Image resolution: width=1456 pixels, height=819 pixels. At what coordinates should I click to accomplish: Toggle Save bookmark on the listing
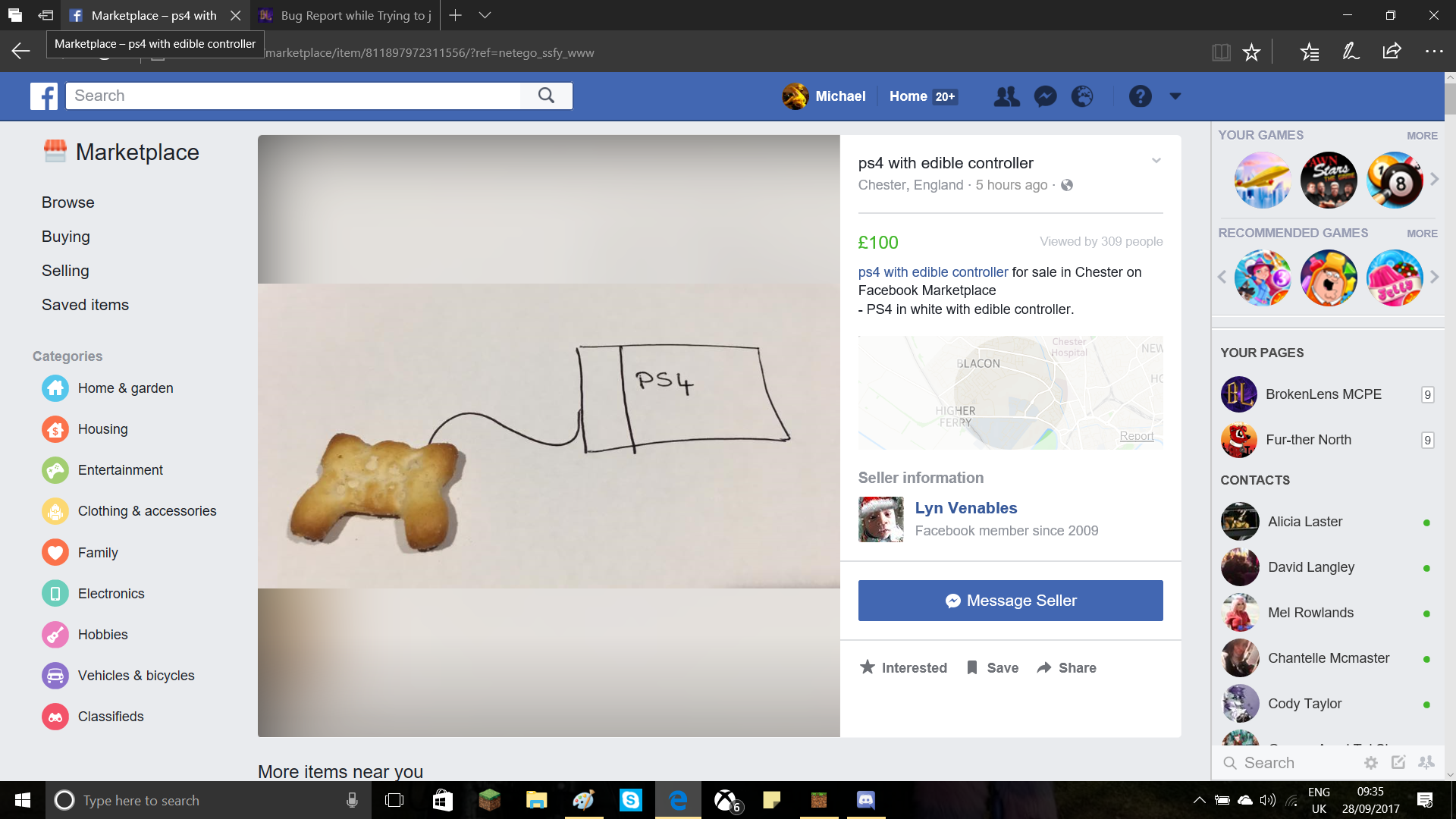point(992,667)
